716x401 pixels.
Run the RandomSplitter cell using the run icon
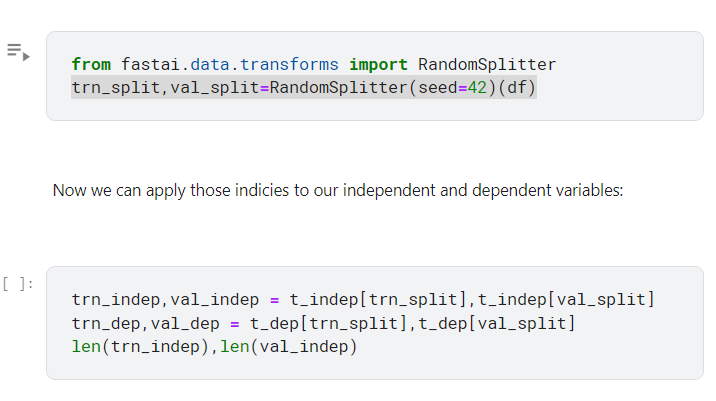click(18, 52)
